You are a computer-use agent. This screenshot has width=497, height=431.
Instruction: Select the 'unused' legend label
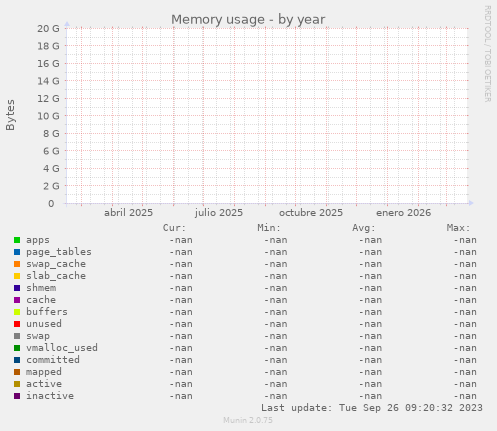[44, 324]
